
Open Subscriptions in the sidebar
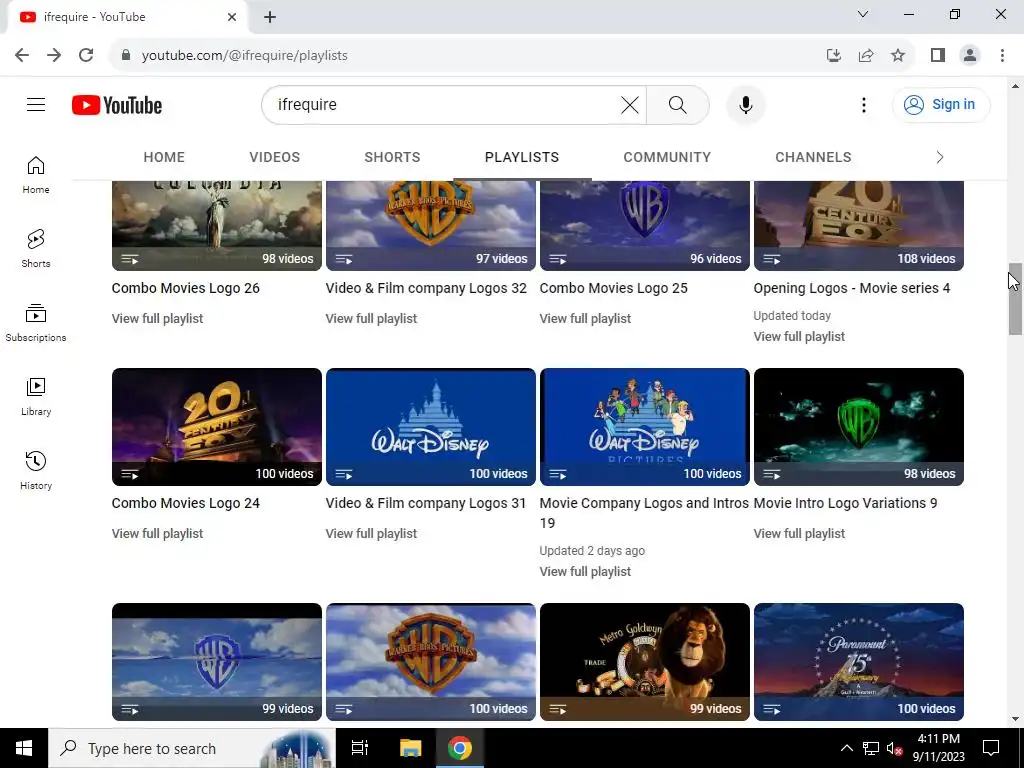[36, 323]
